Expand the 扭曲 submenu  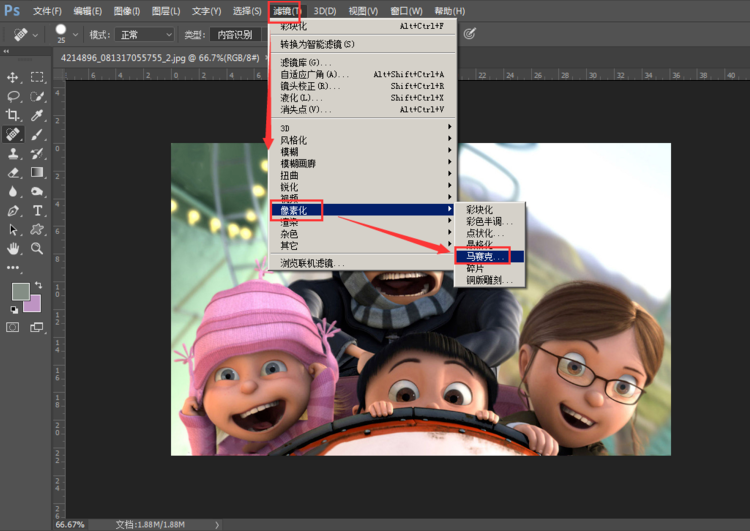362,175
